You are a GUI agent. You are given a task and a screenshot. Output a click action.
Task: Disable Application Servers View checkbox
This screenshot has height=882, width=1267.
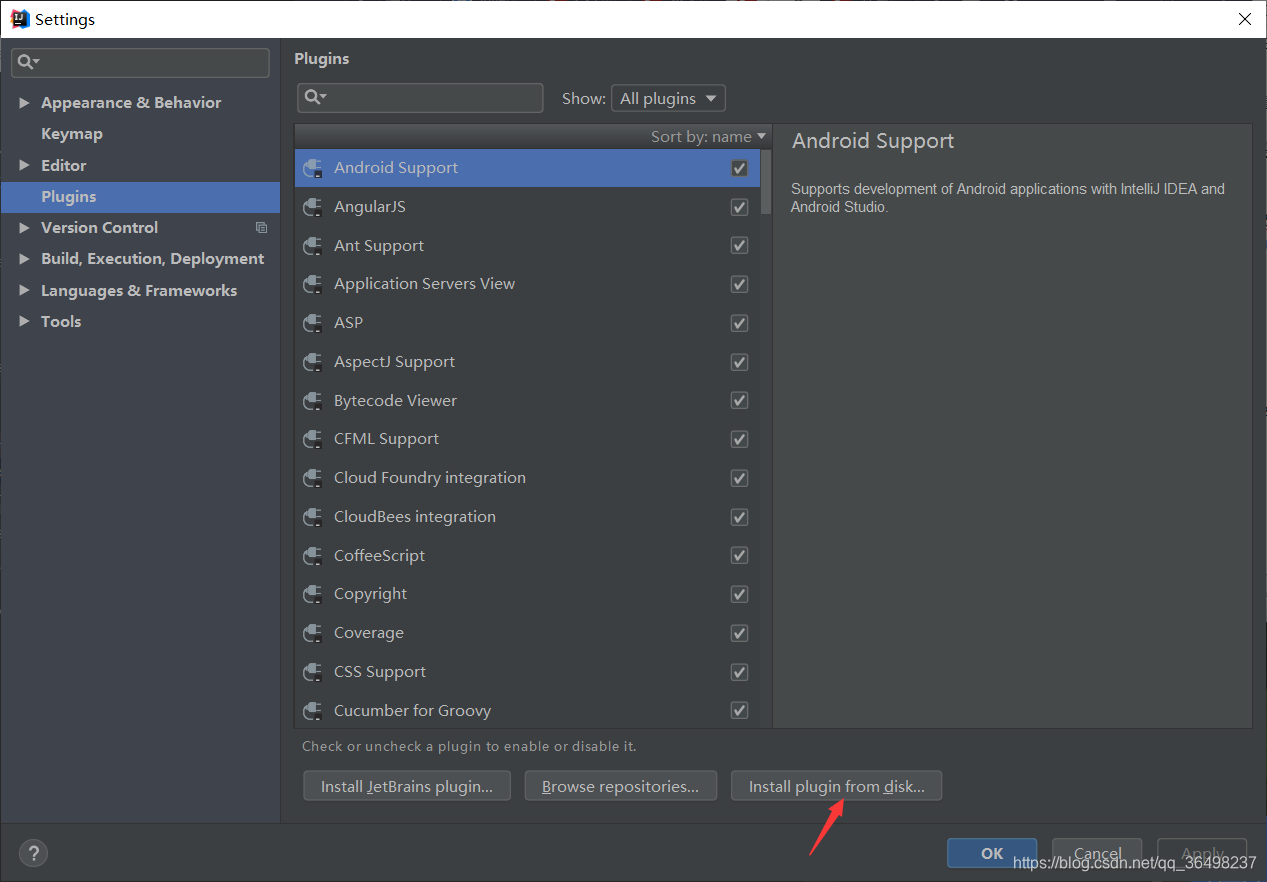click(x=739, y=284)
